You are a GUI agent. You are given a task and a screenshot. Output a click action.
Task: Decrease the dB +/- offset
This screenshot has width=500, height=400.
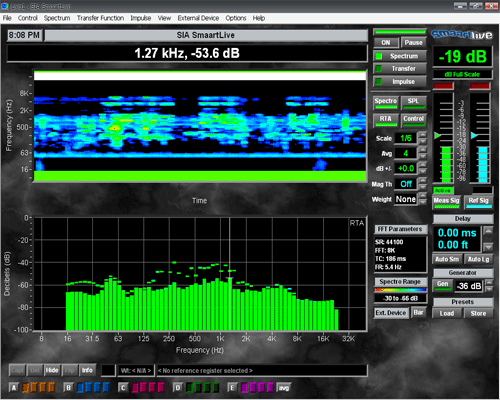coord(422,171)
